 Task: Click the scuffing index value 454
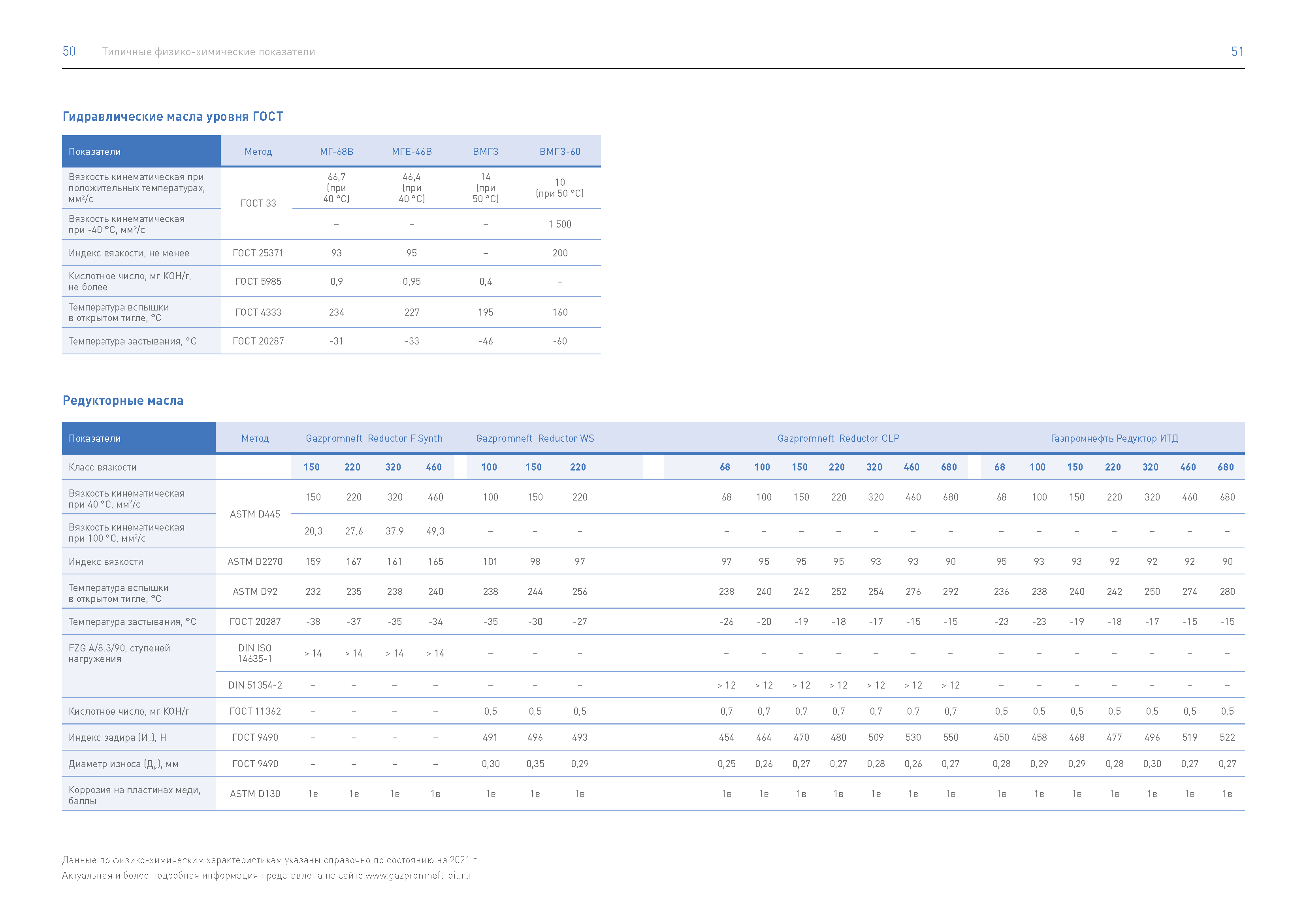click(x=726, y=738)
